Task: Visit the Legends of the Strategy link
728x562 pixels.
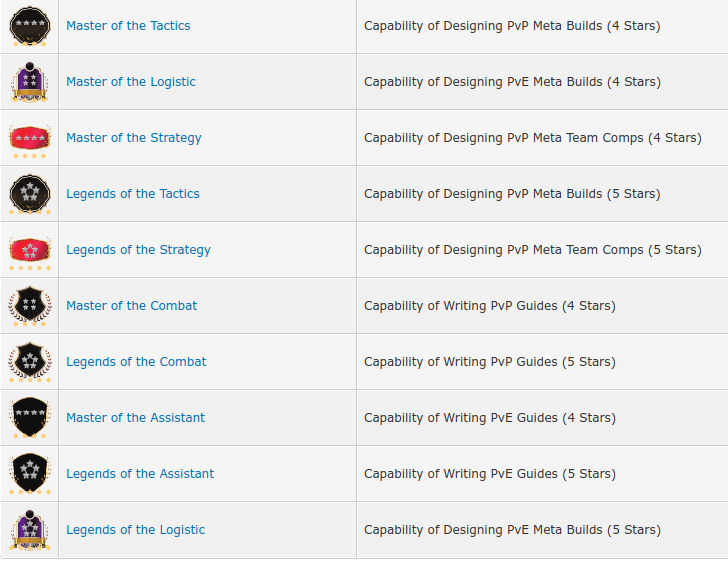Action: pos(138,250)
